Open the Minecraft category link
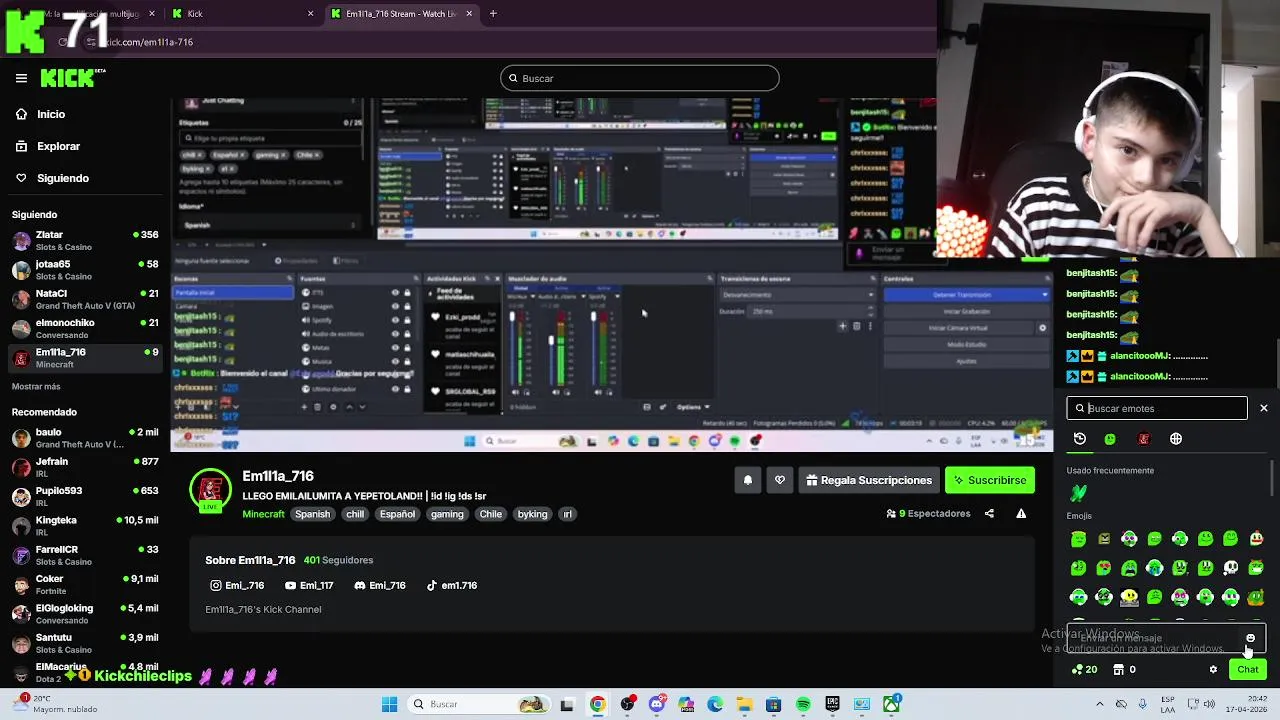Image resolution: width=1280 pixels, height=720 pixels. (263, 514)
